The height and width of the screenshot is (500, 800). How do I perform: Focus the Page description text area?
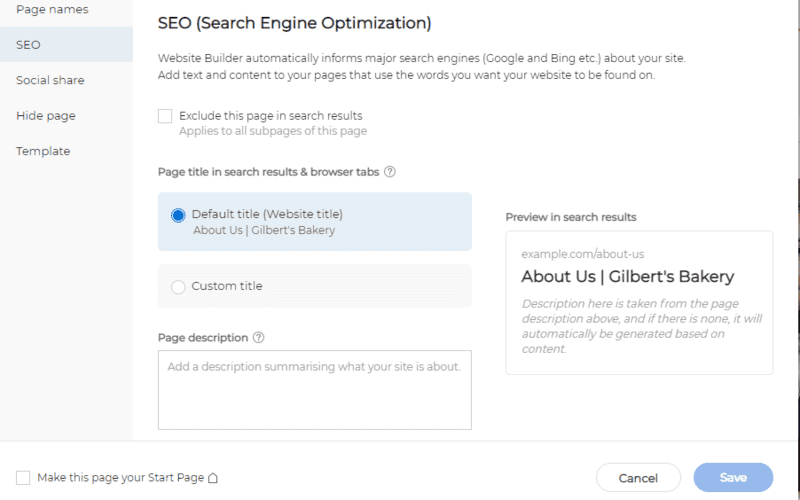315,390
